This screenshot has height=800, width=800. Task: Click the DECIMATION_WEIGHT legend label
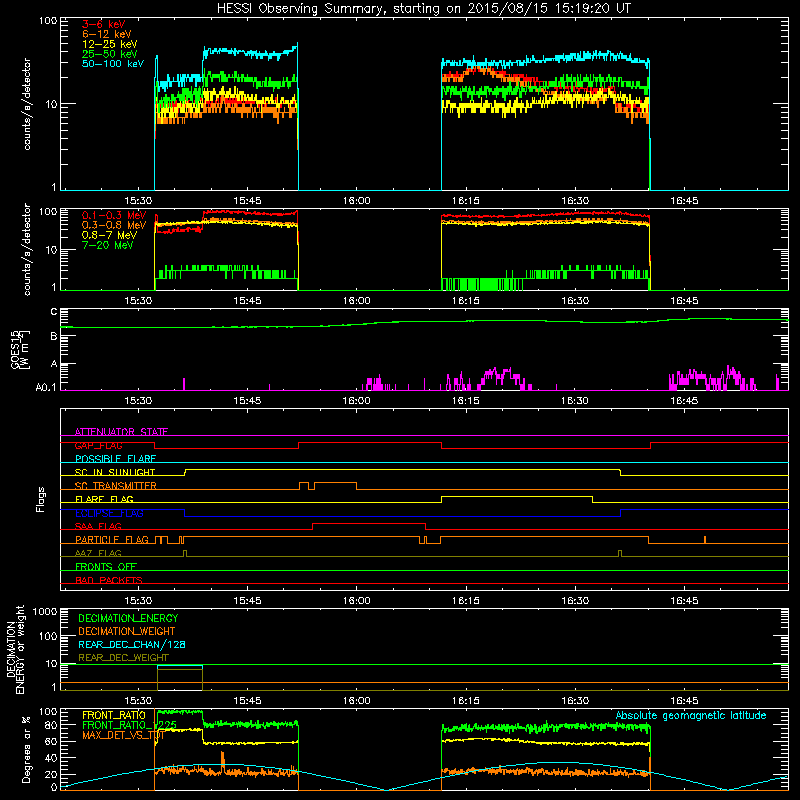coord(127,631)
